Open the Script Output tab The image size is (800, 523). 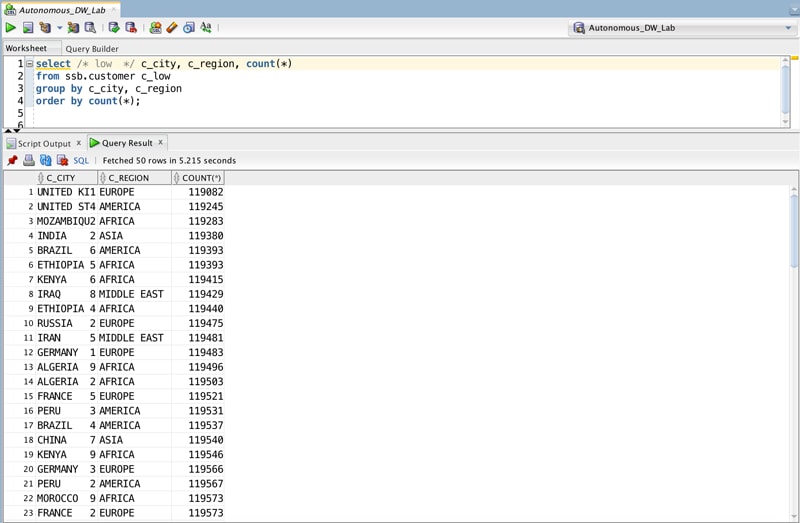click(x=44, y=143)
